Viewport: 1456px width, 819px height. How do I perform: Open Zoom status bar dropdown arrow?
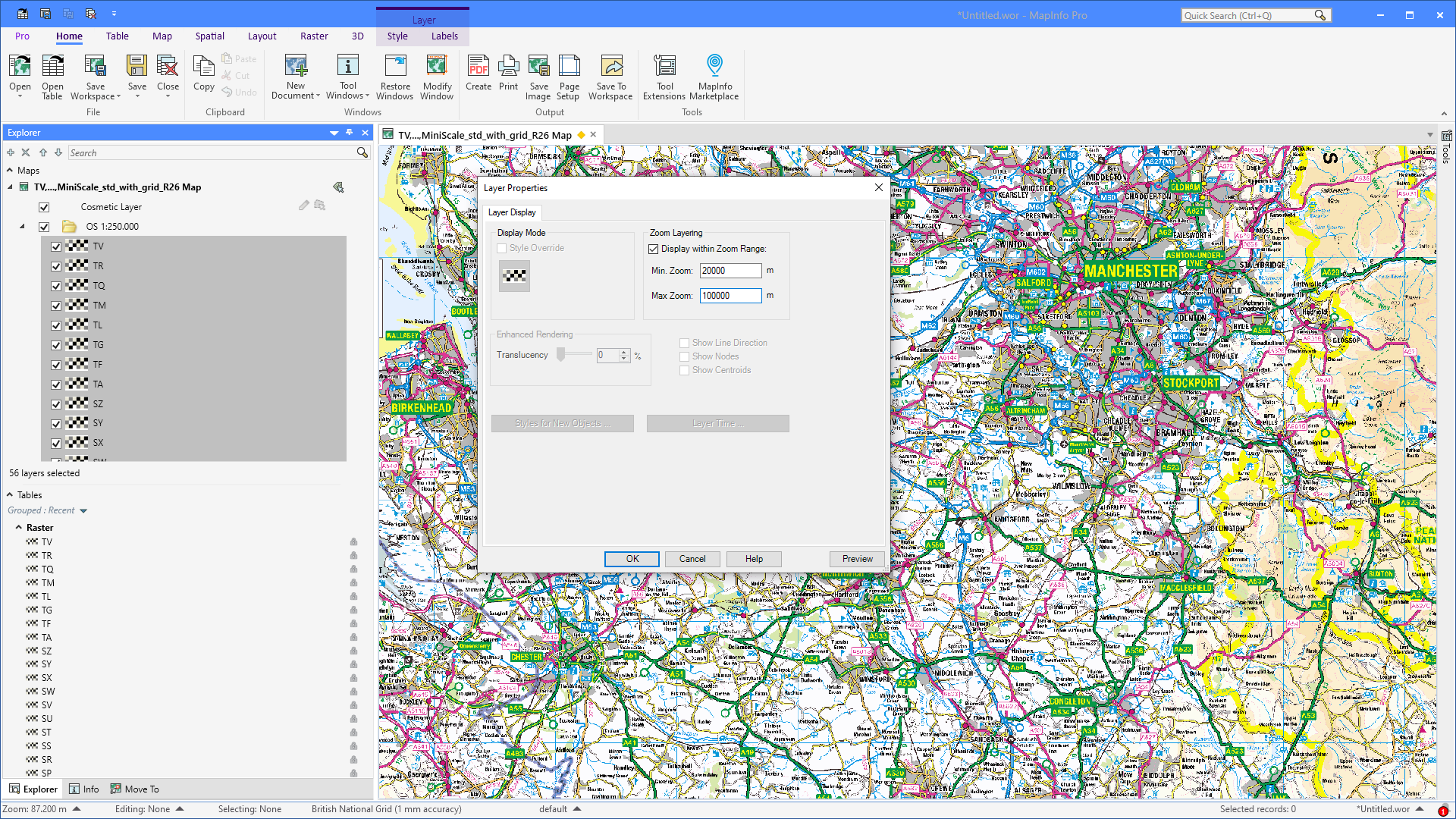pyautogui.click(x=77, y=809)
